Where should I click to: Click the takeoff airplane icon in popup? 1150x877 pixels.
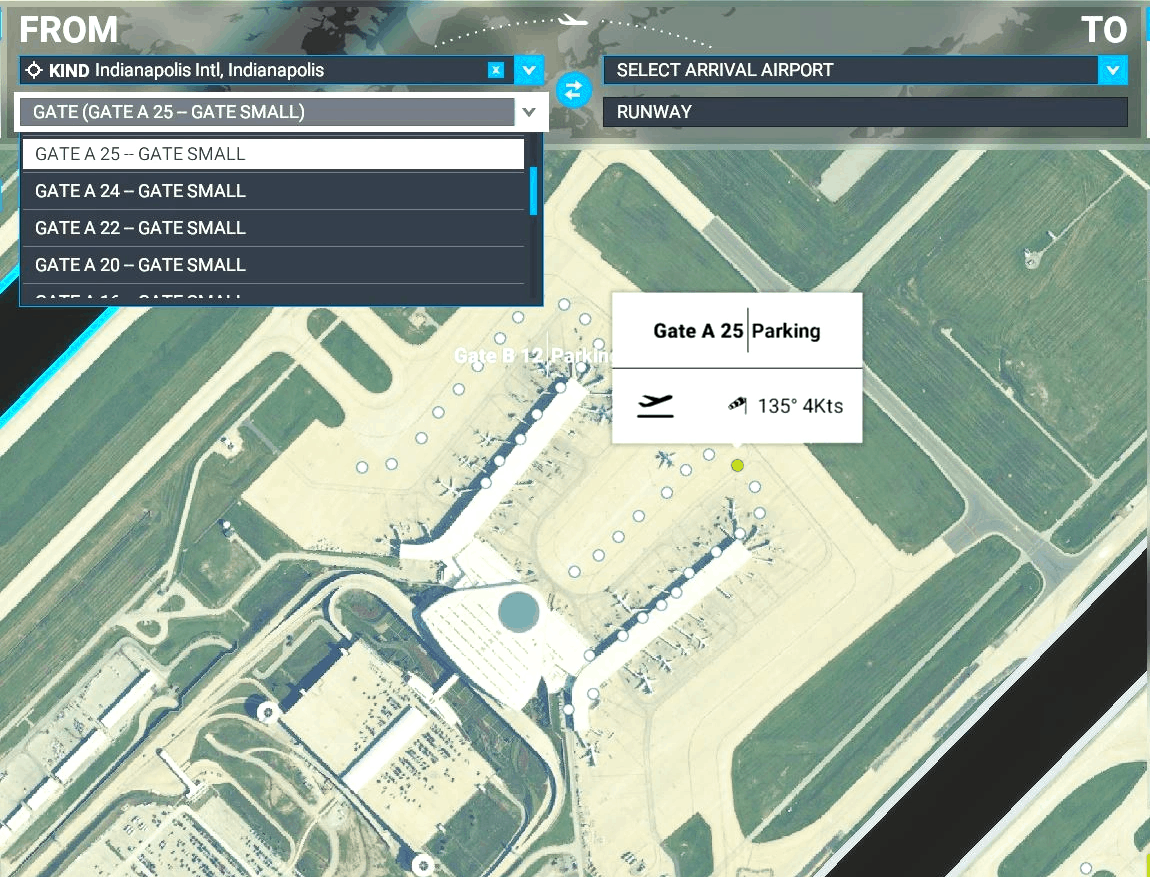[655, 405]
